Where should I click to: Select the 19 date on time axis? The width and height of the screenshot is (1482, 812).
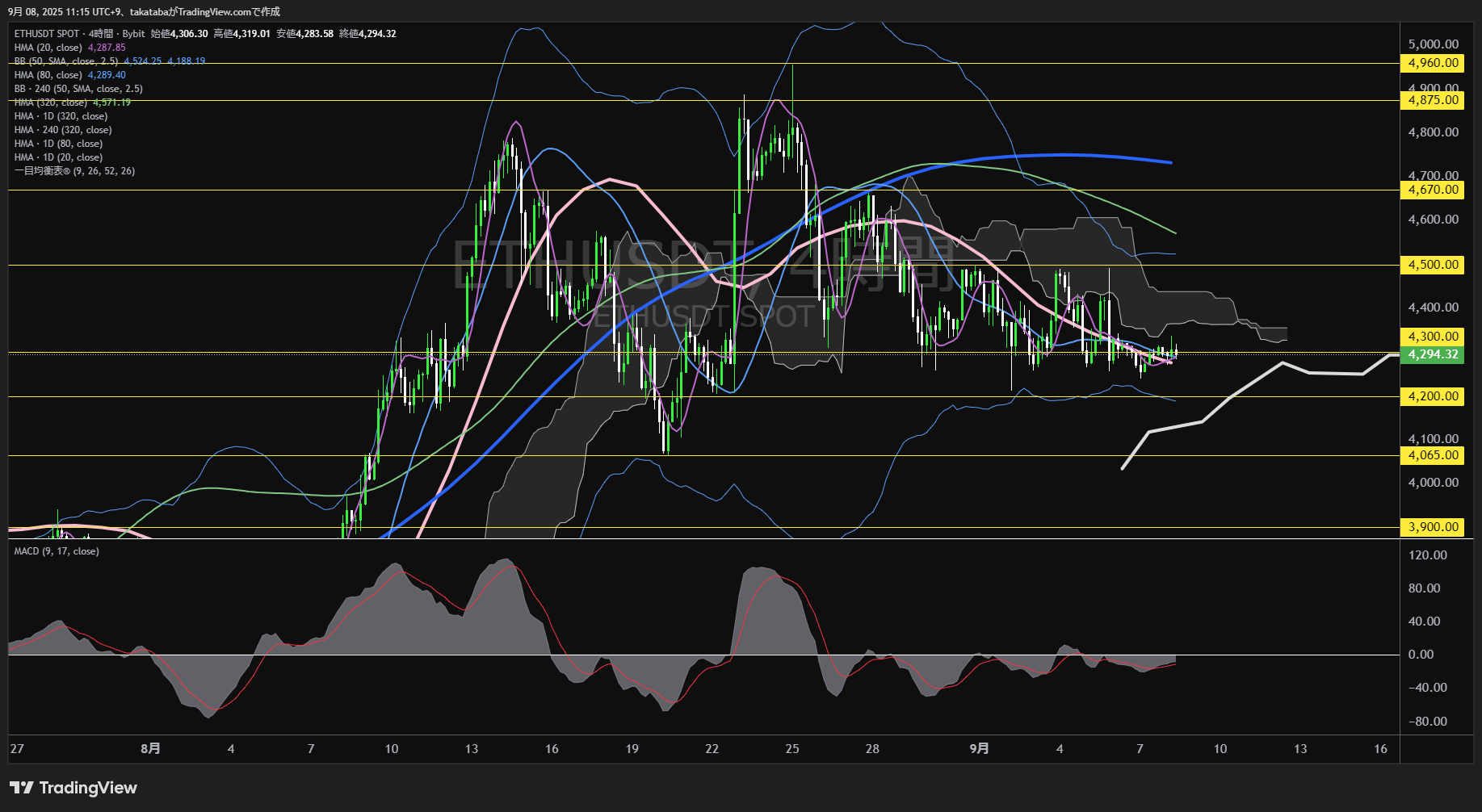[x=632, y=749]
